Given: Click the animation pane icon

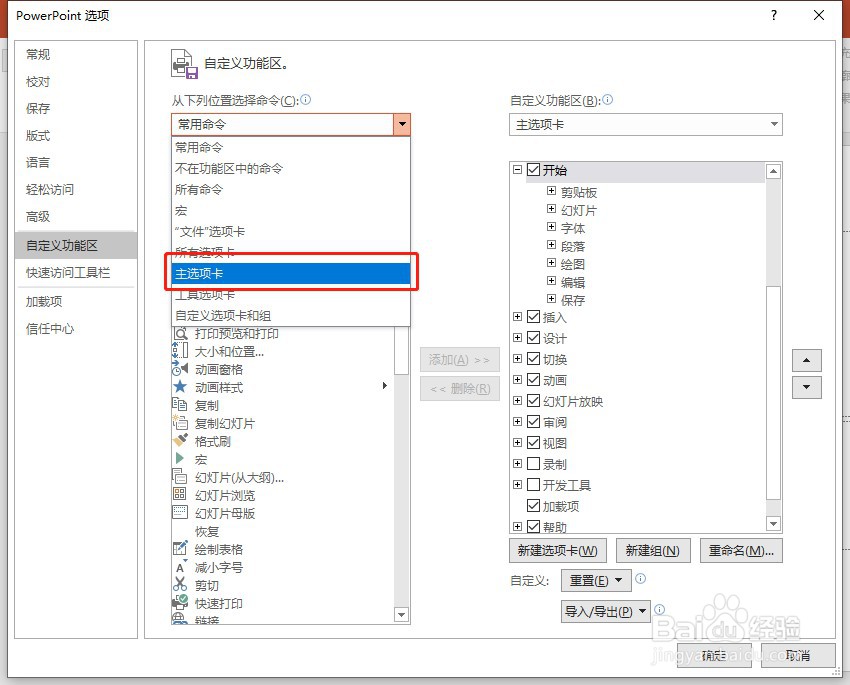Looking at the screenshot, I should (179, 369).
